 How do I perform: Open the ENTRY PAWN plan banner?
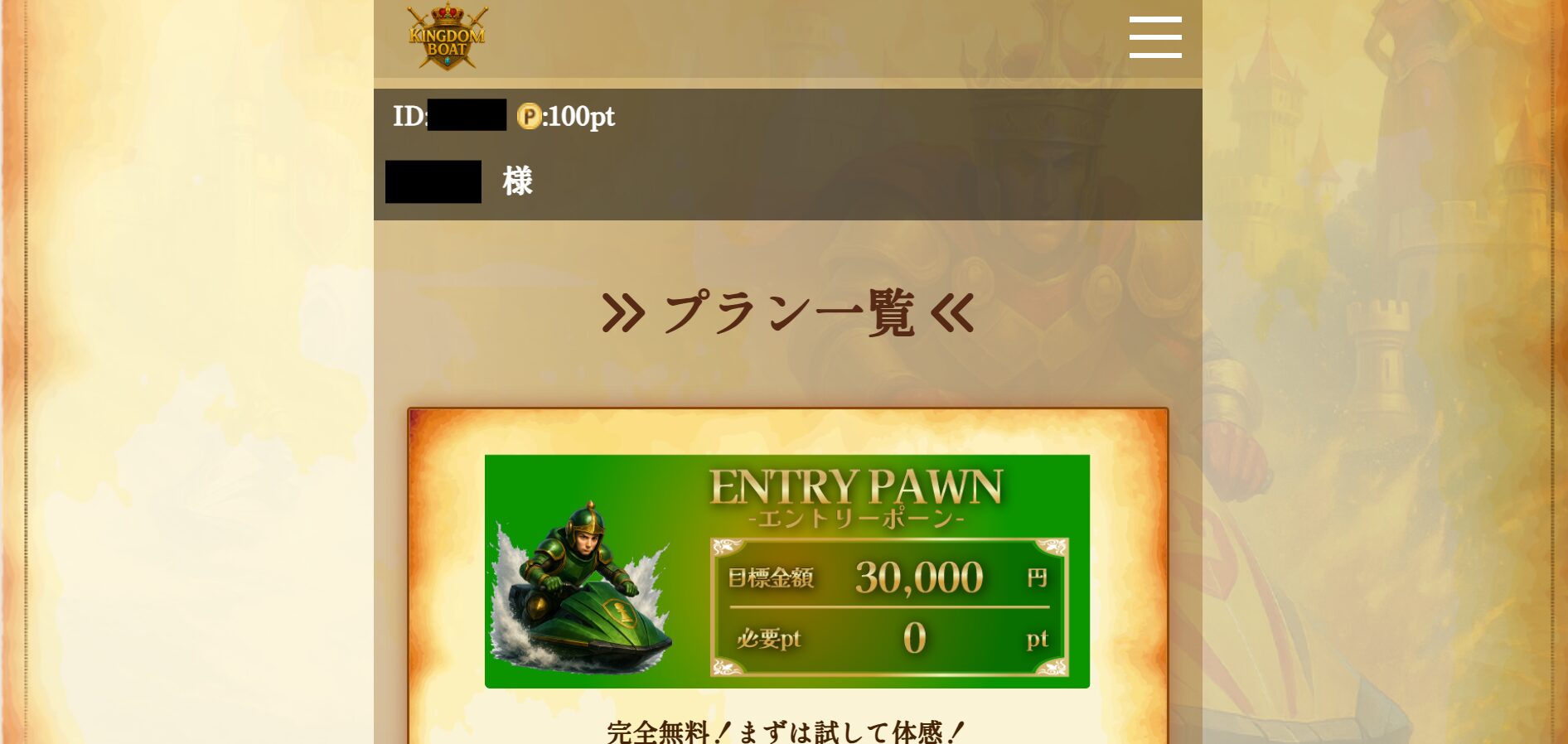pyautogui.click(x=787, y=571)
